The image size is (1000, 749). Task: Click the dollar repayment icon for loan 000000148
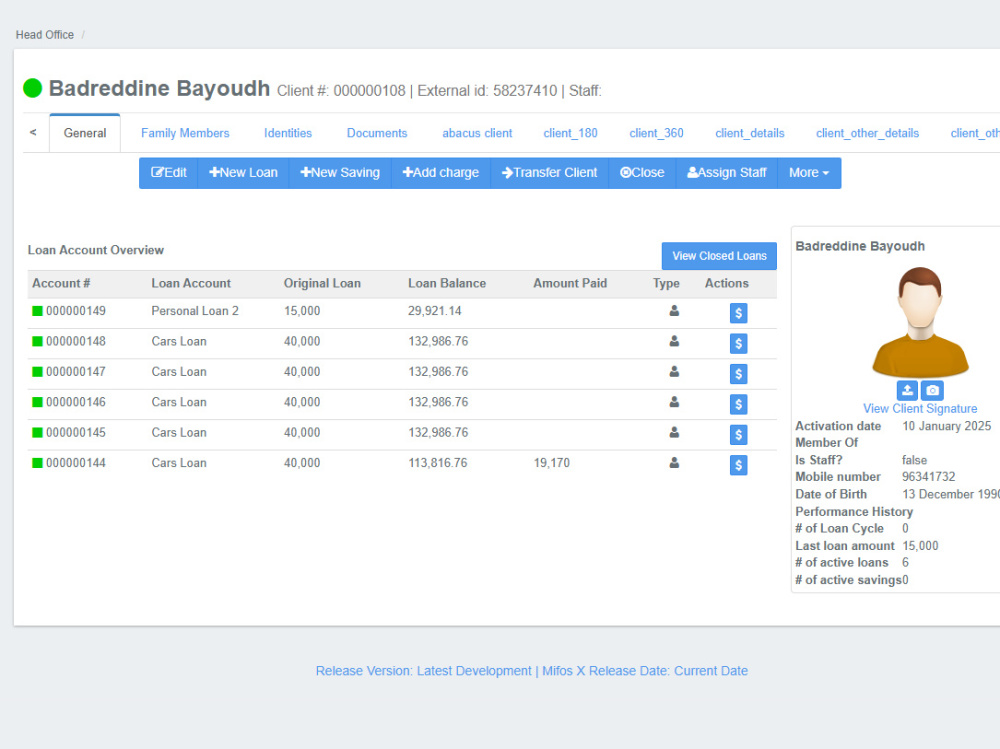[738, 343]
